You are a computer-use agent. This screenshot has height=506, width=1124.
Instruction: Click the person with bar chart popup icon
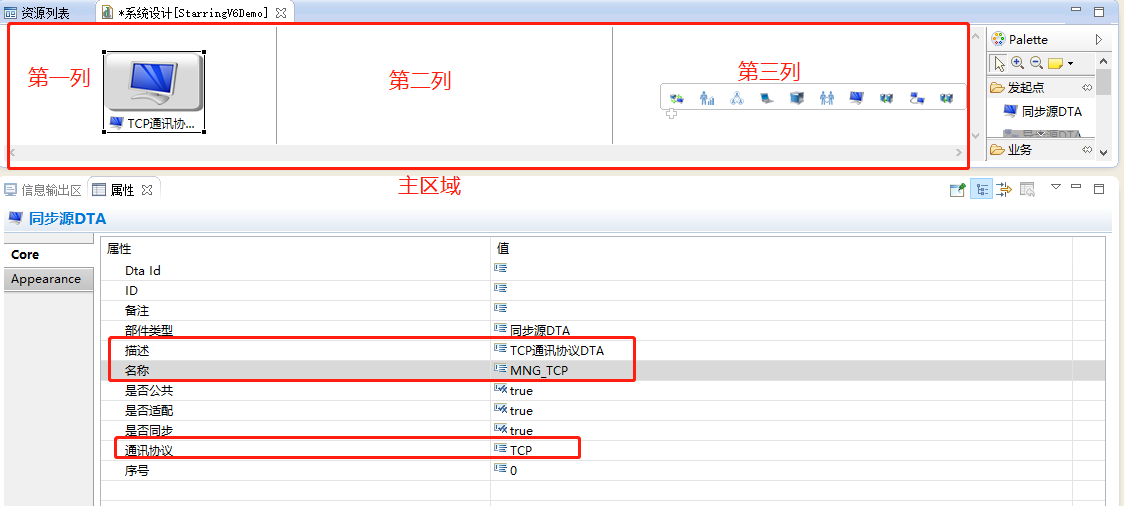tap(708, 98)
